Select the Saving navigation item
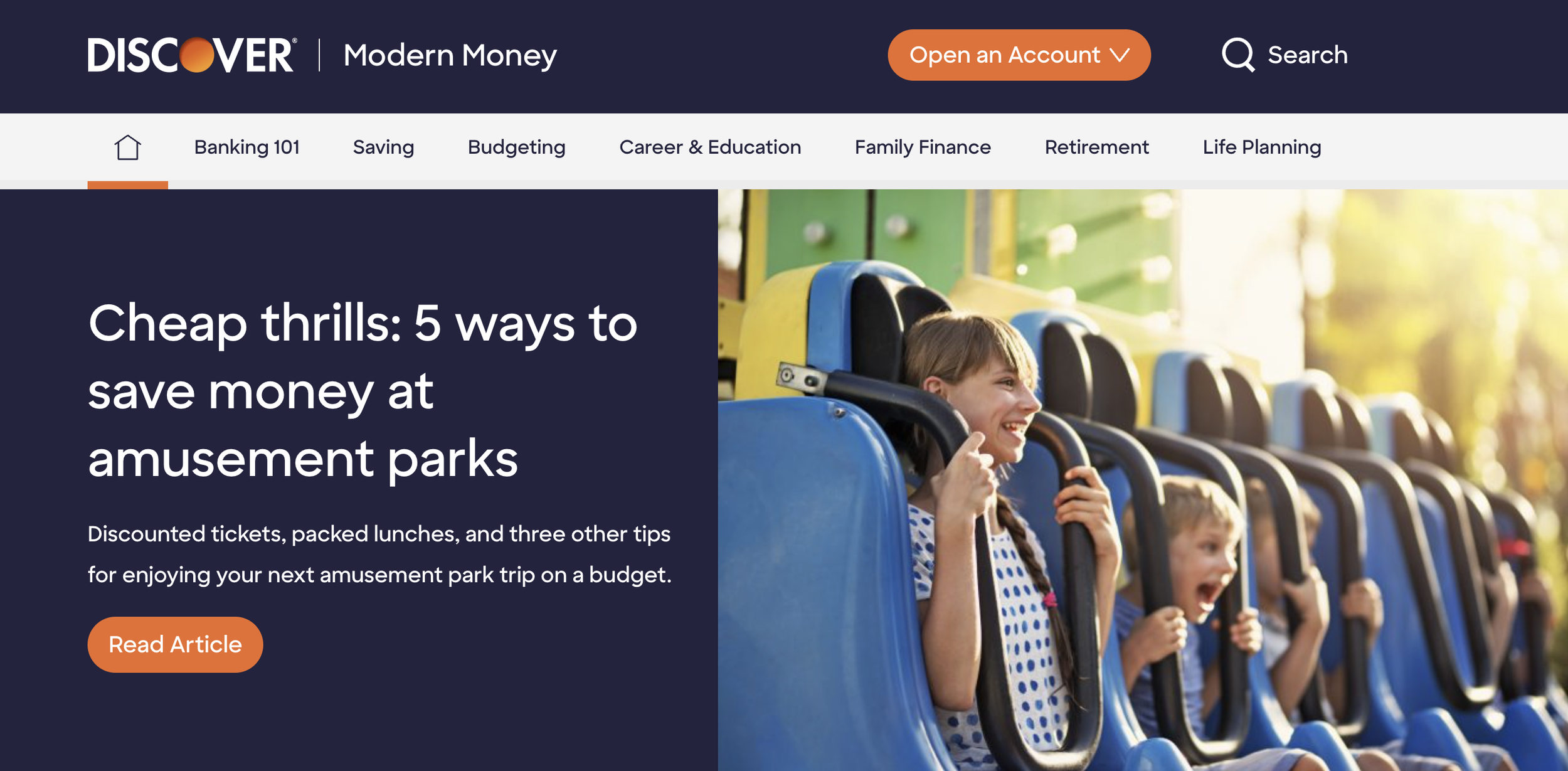Image resolution: width=1568 pixels, height=771 pixels. pos(383,147)
